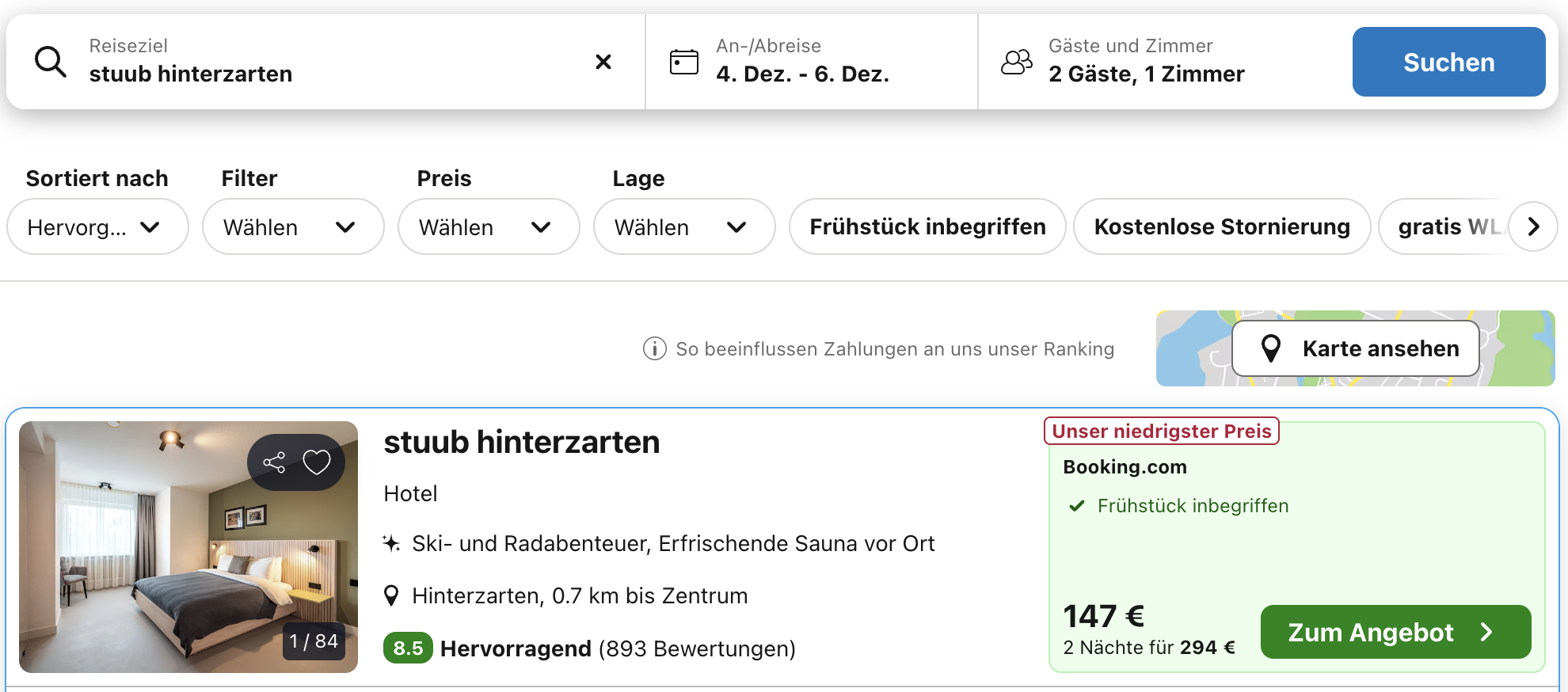The width and height of the screenshot is (1568, 692).
Task: Click the location pin next to Hinterzarten
Action: [x=391, y=595]
